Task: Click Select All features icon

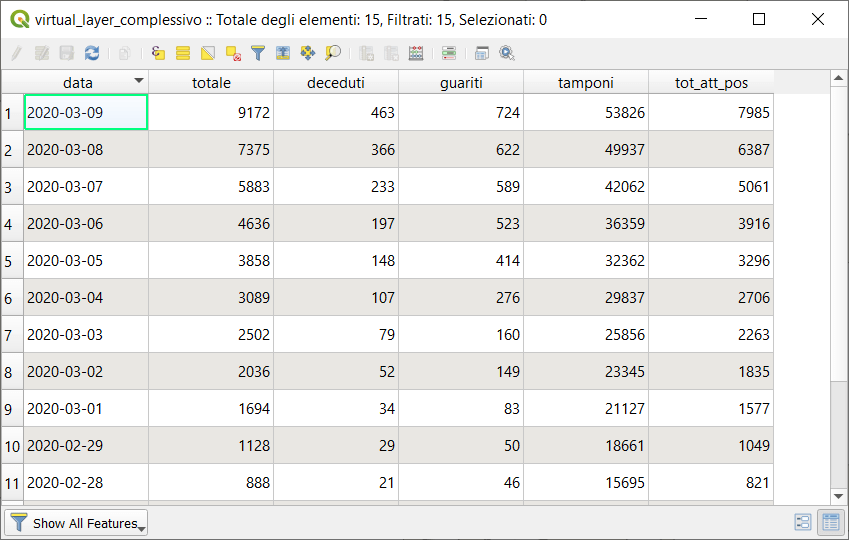Action: (x=183, y=53)
